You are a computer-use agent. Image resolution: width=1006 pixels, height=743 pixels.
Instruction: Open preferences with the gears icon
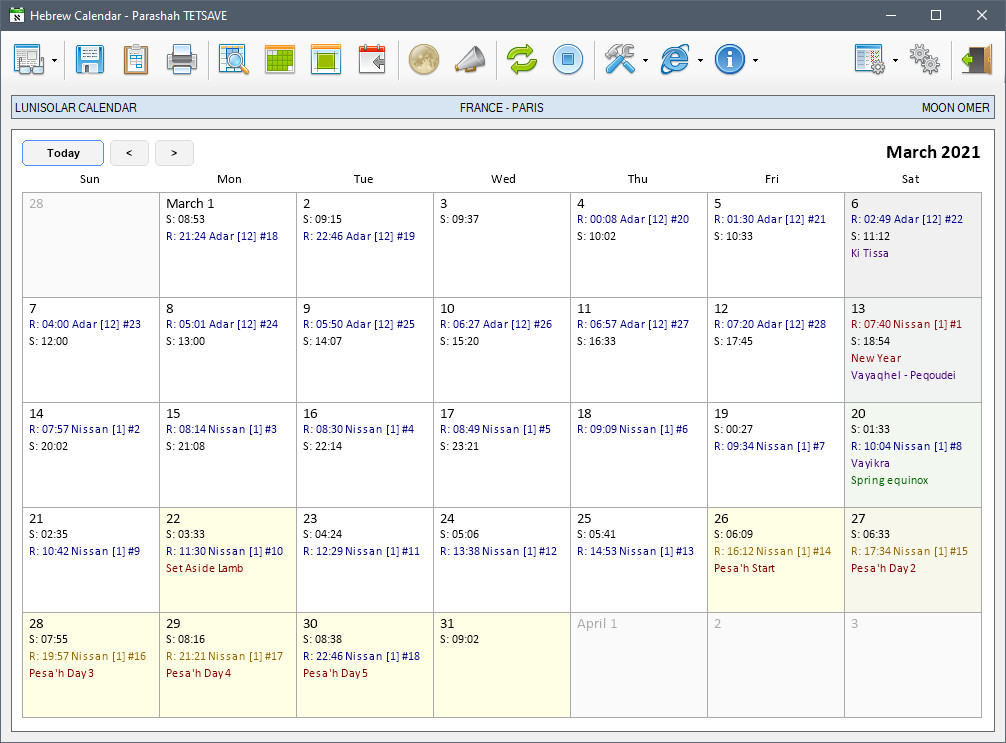point(925,60)
